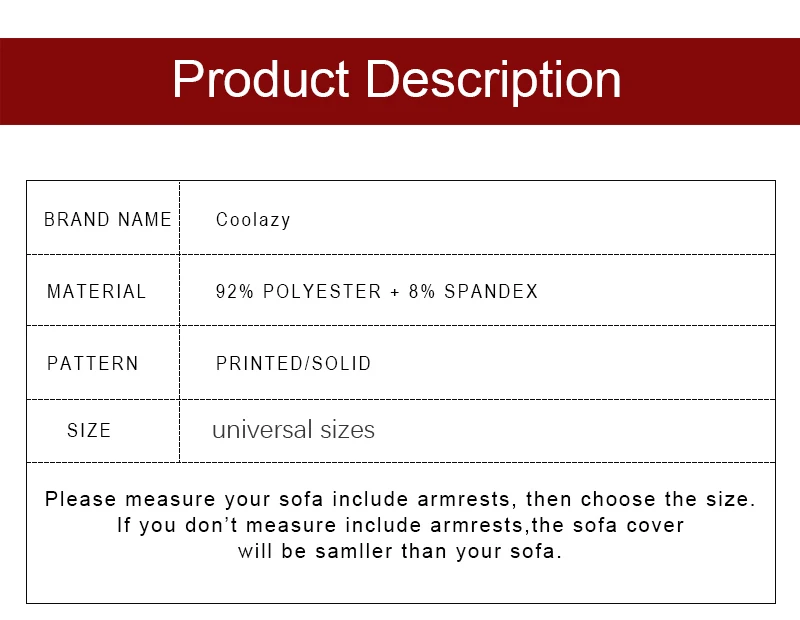
Task: Click the SIZE label cell
Action: pos(89,431)
